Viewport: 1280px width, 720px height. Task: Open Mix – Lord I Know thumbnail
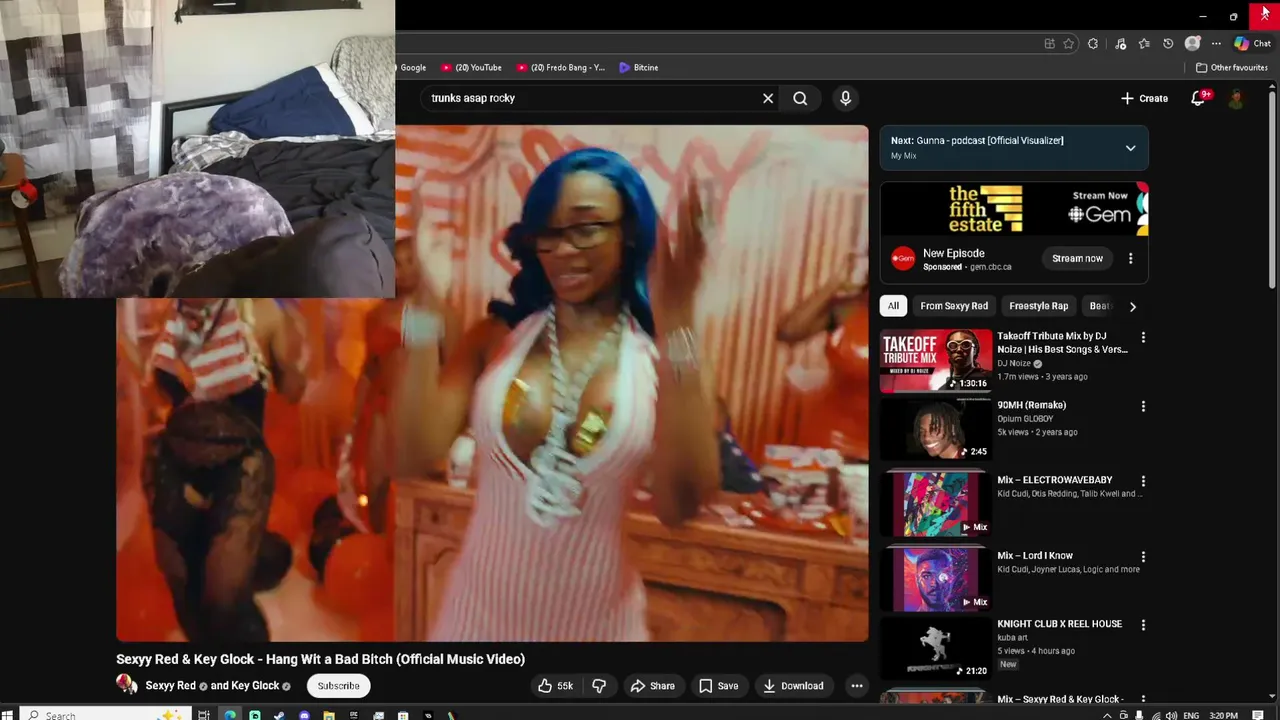coord(936,579)
